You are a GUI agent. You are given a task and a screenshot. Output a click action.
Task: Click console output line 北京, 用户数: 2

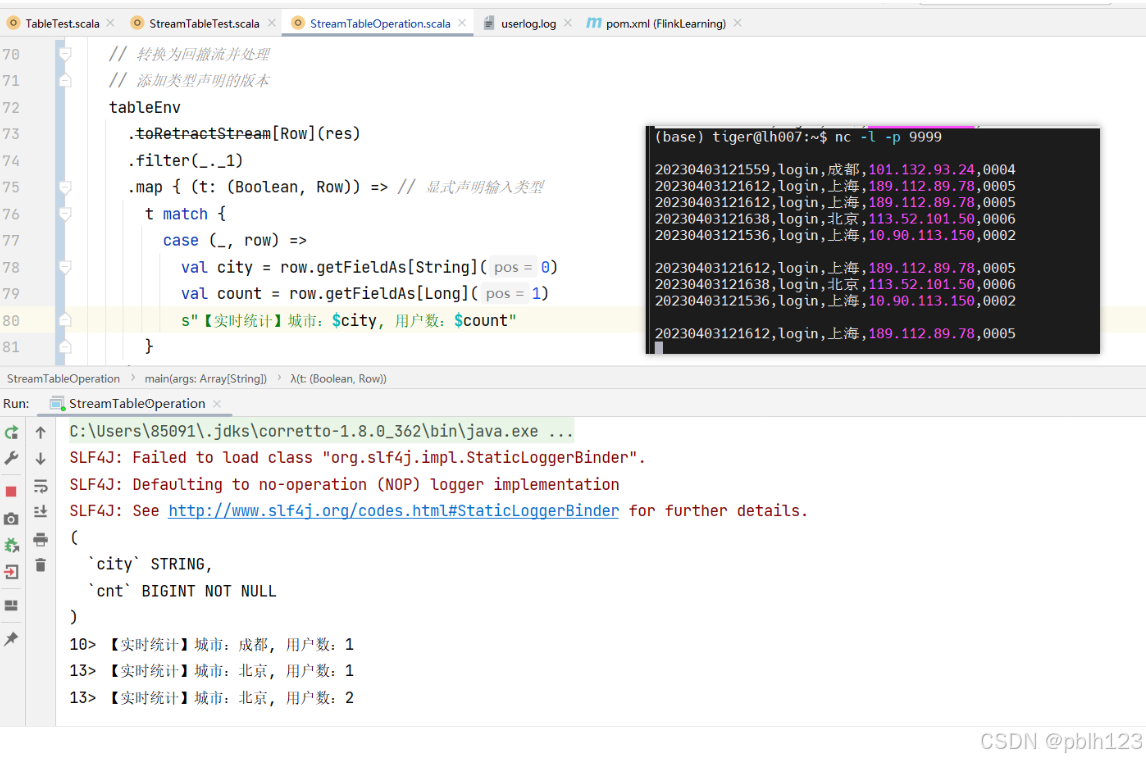point(211,698)
